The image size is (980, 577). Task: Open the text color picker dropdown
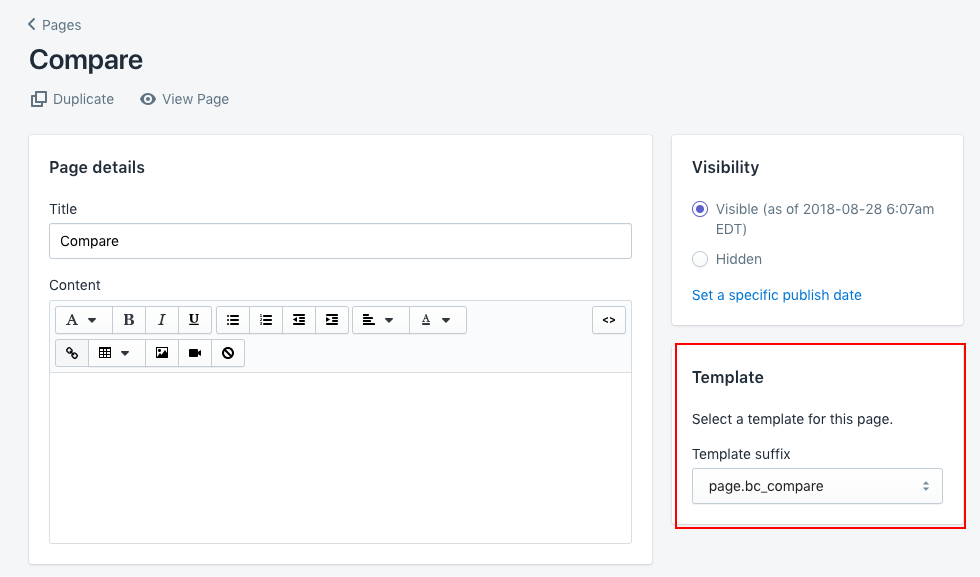(437, 320)
